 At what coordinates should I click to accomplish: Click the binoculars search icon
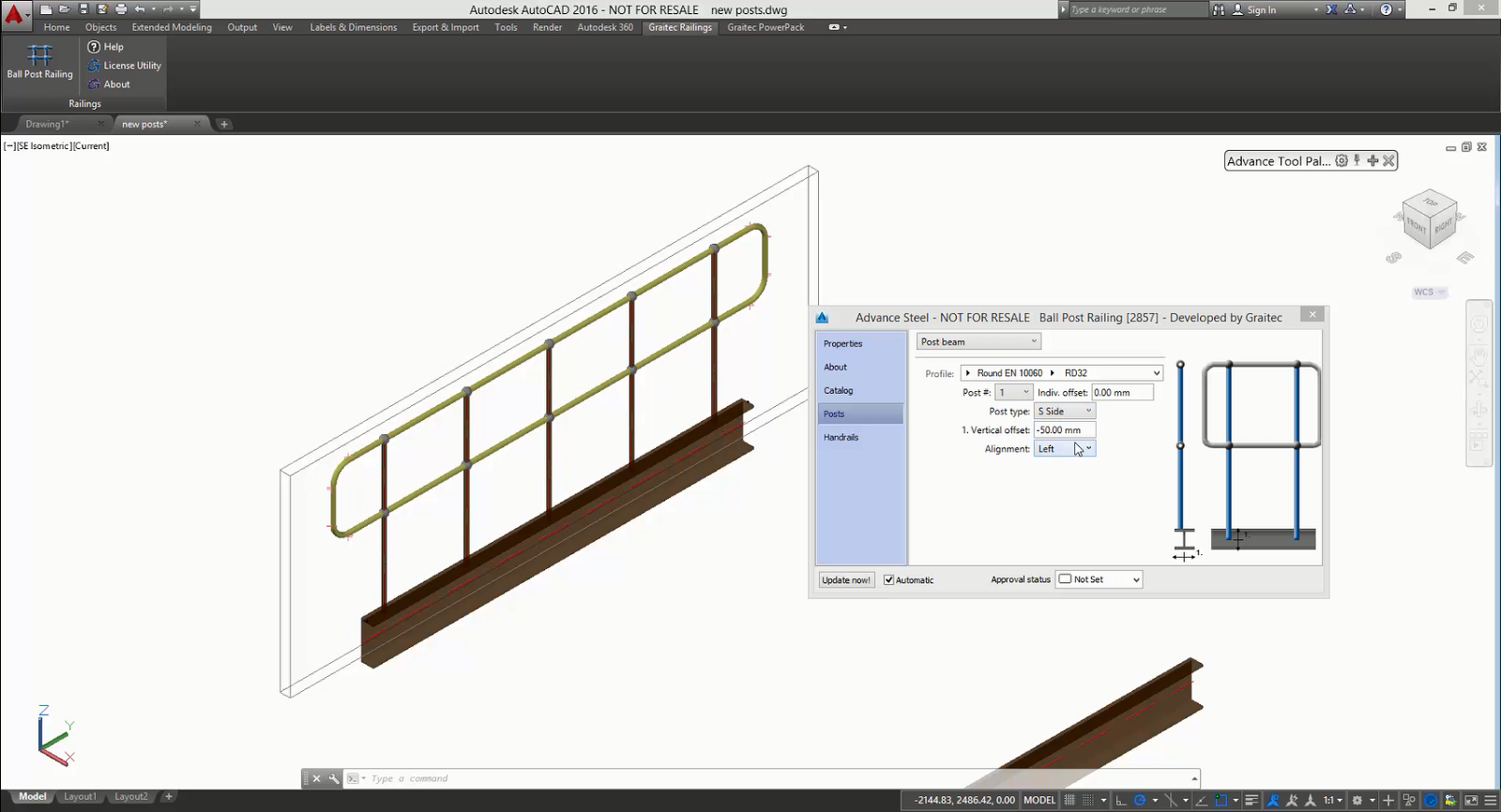1219,9
